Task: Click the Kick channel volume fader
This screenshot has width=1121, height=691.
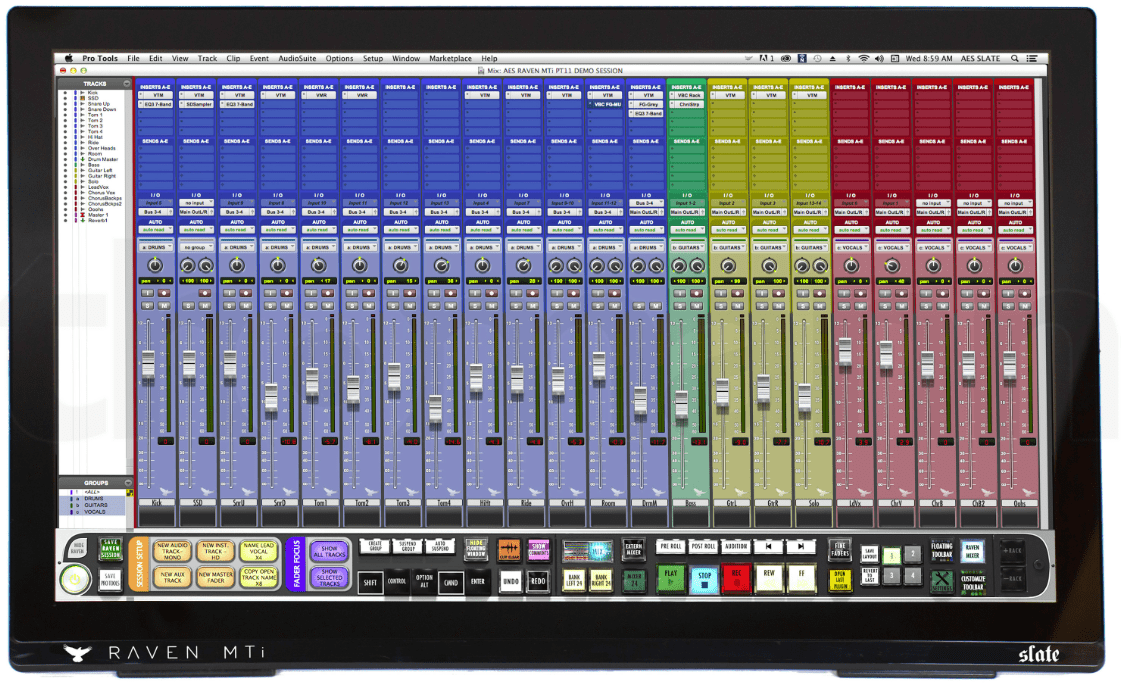Action: [x=148, y=365]
